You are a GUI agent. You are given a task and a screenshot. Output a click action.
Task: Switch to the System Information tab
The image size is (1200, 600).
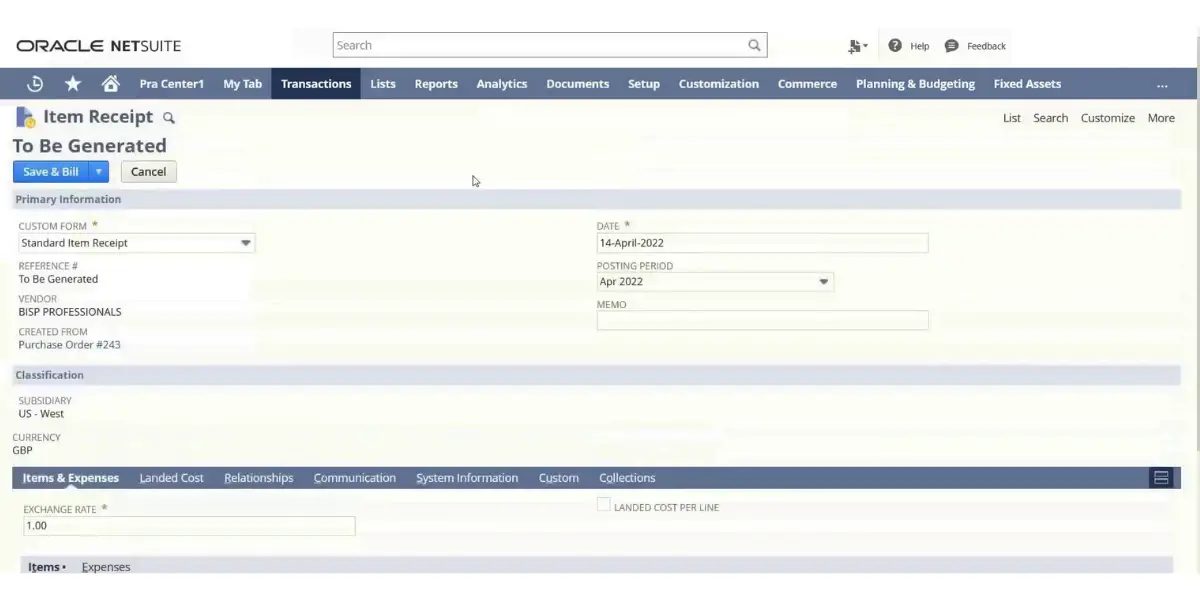click(x=467, y=478)
